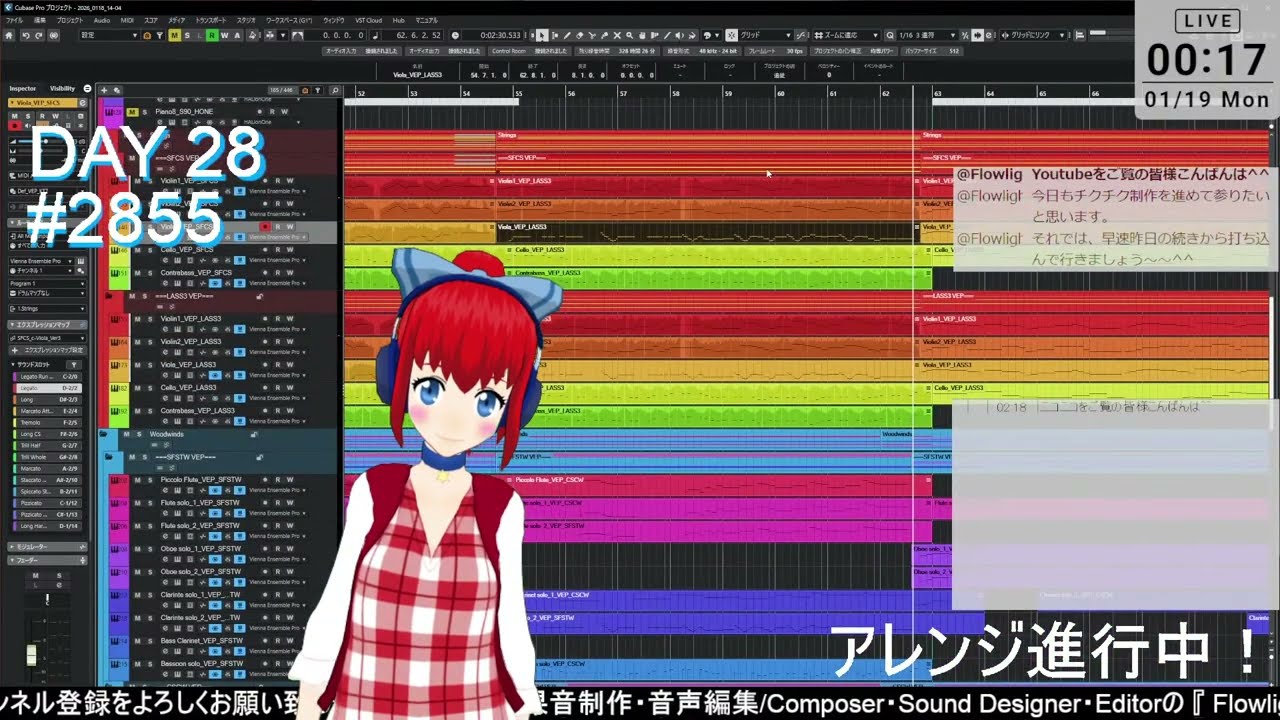
Task: Toggle global Mute M button in toolbar
Action: pyautogui.click(x=174, y=35)
